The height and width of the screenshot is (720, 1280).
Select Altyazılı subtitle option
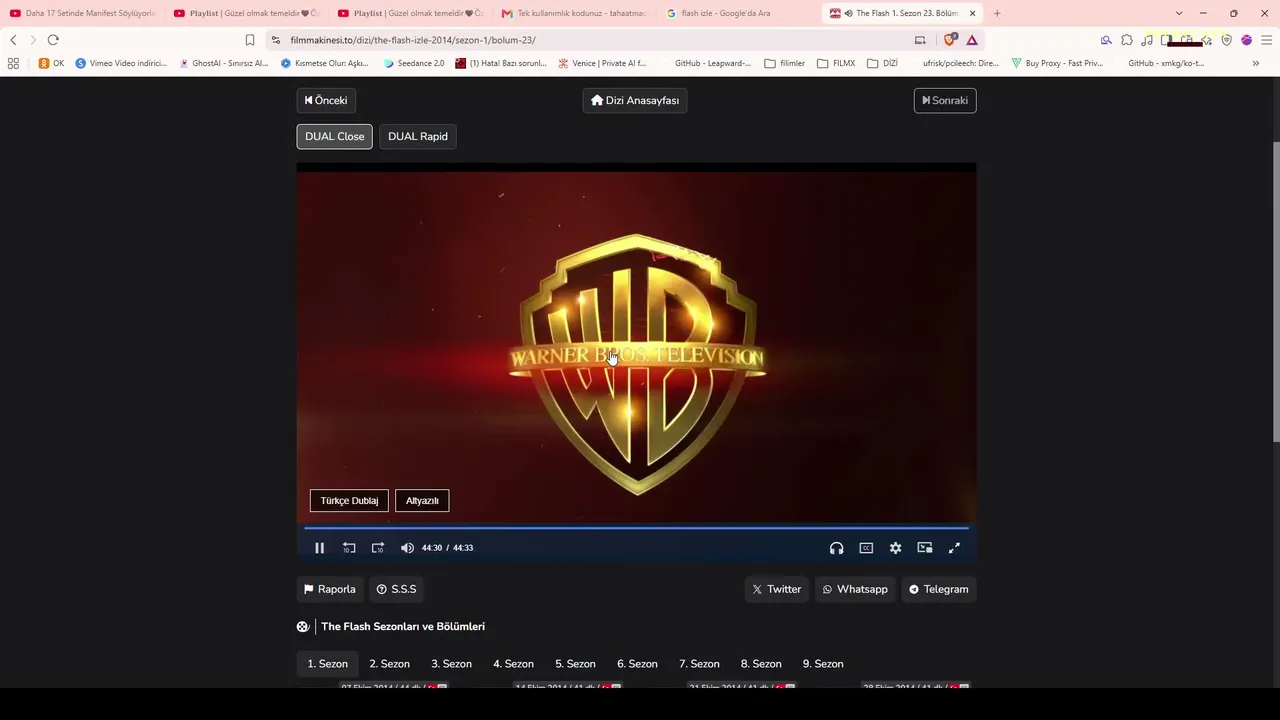coord(422,500)
